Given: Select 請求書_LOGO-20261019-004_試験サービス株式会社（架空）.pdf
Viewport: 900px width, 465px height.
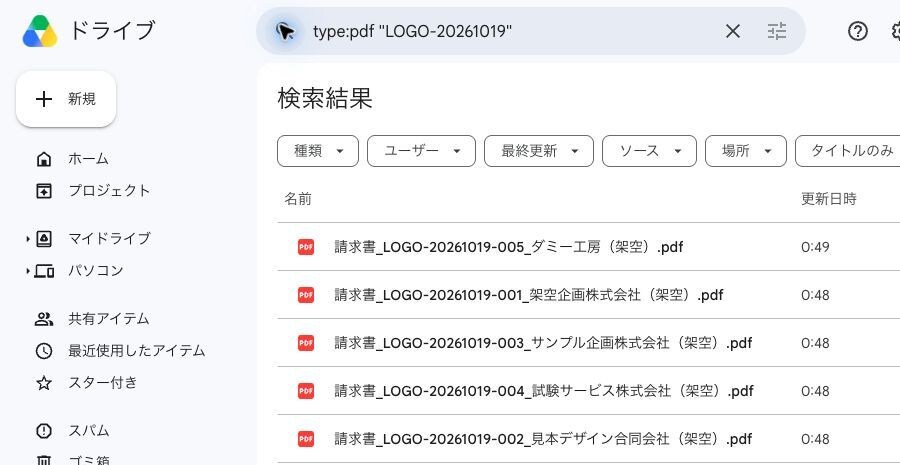Looking at the screenshot, I should point(544,392).
